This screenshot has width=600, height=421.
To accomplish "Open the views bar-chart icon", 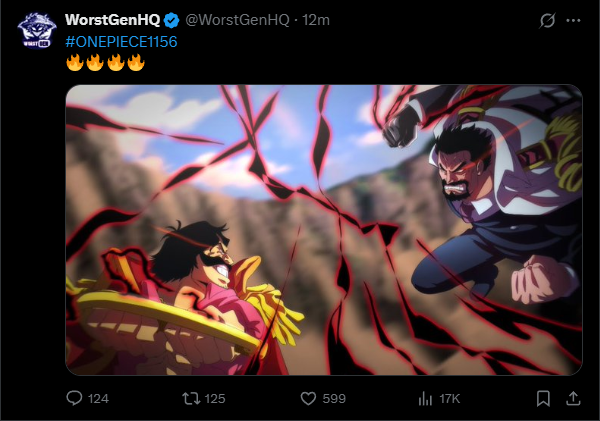I will (x=425, y=398).
